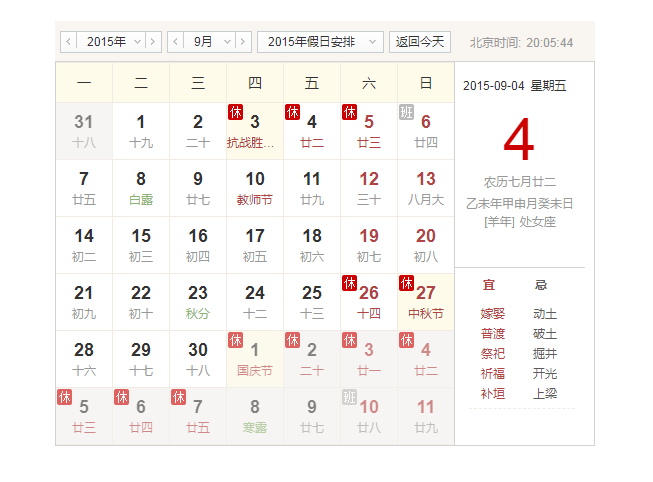Select September 10 教师节
This screenshot has height=482, width=653.
[x=255, y=188]
